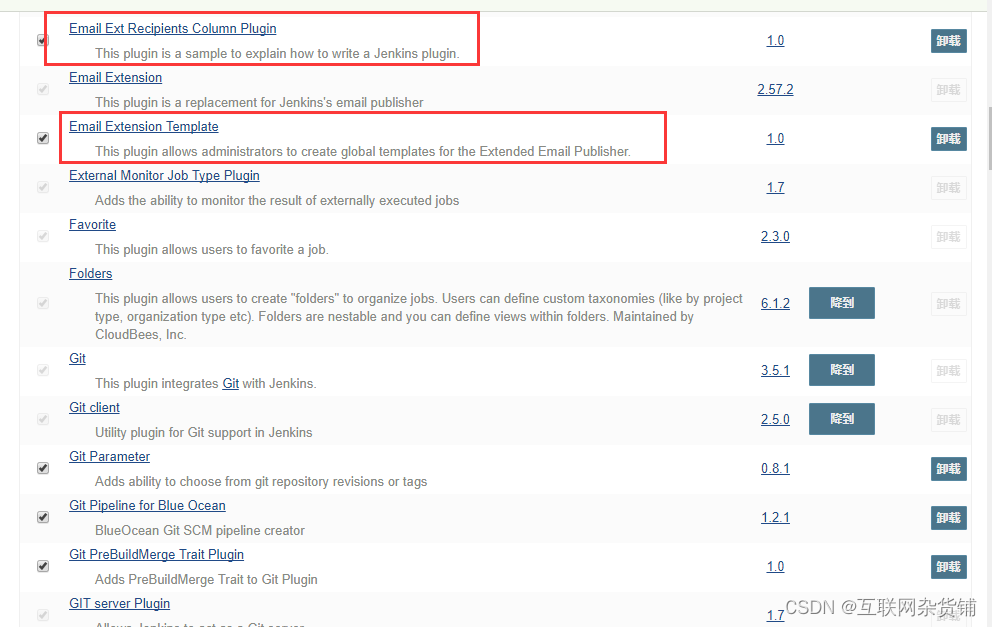Click the Favorite plugin checkbox
Image resolution: width=992 pixels, height=627 pixels.
point(43,236)
